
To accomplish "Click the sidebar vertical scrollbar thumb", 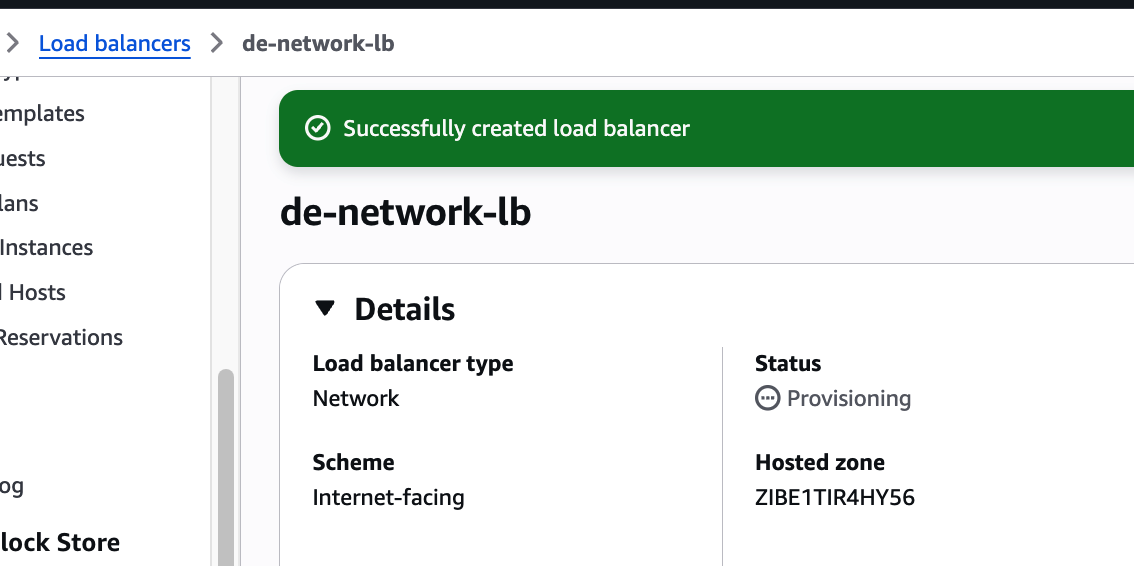I will 226,460.
